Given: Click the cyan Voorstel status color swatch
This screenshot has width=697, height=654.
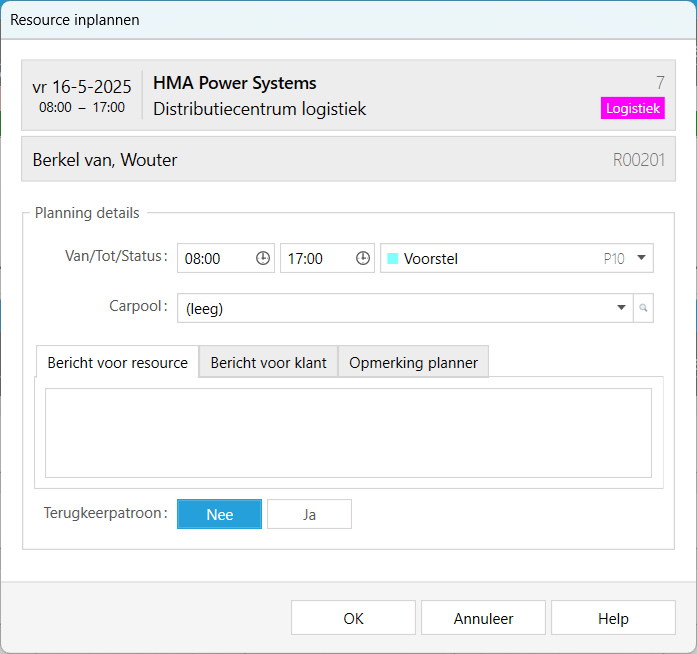Looking at the screenshot, I should coord(393,258).
